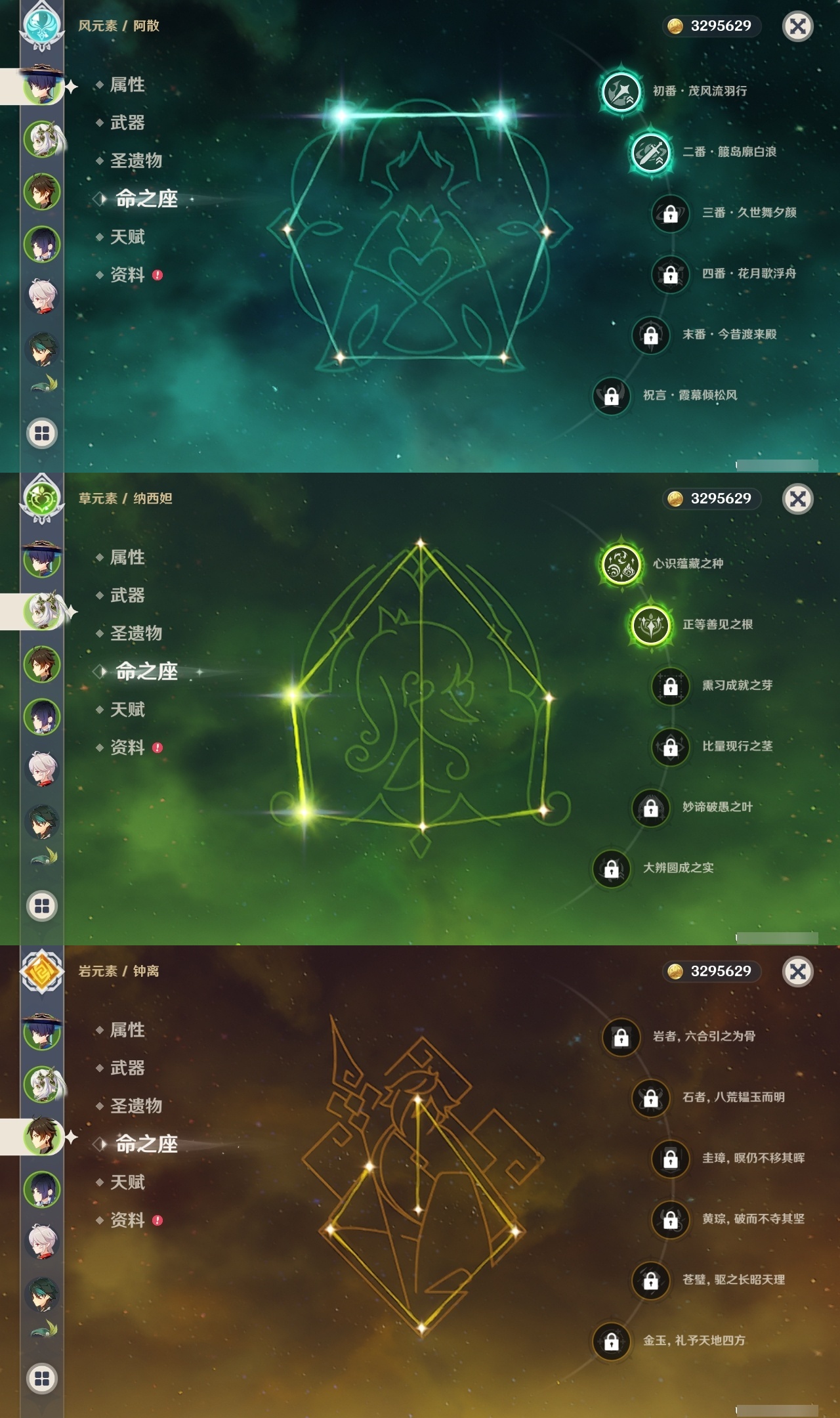The width and height of the screenshot is (840, 1418).
Task: Open the 资料 tab with red alert in Nahida's panel
Action: coord(129,748)
